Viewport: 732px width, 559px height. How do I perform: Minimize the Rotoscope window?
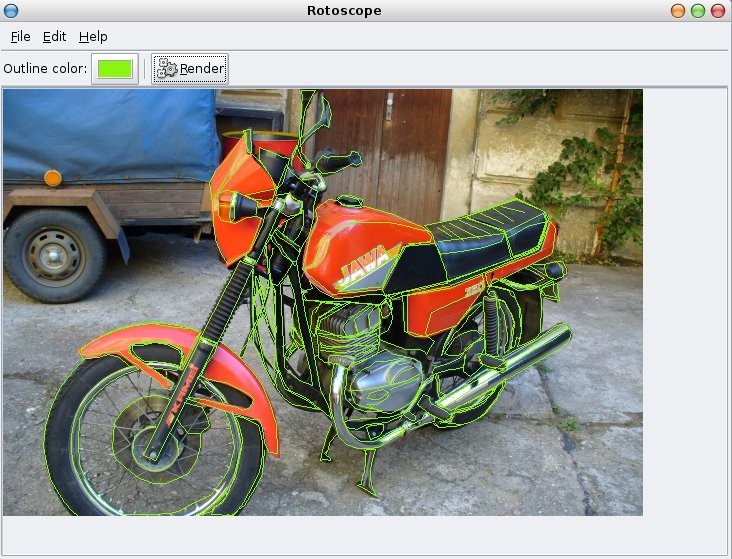pos(678,11)
